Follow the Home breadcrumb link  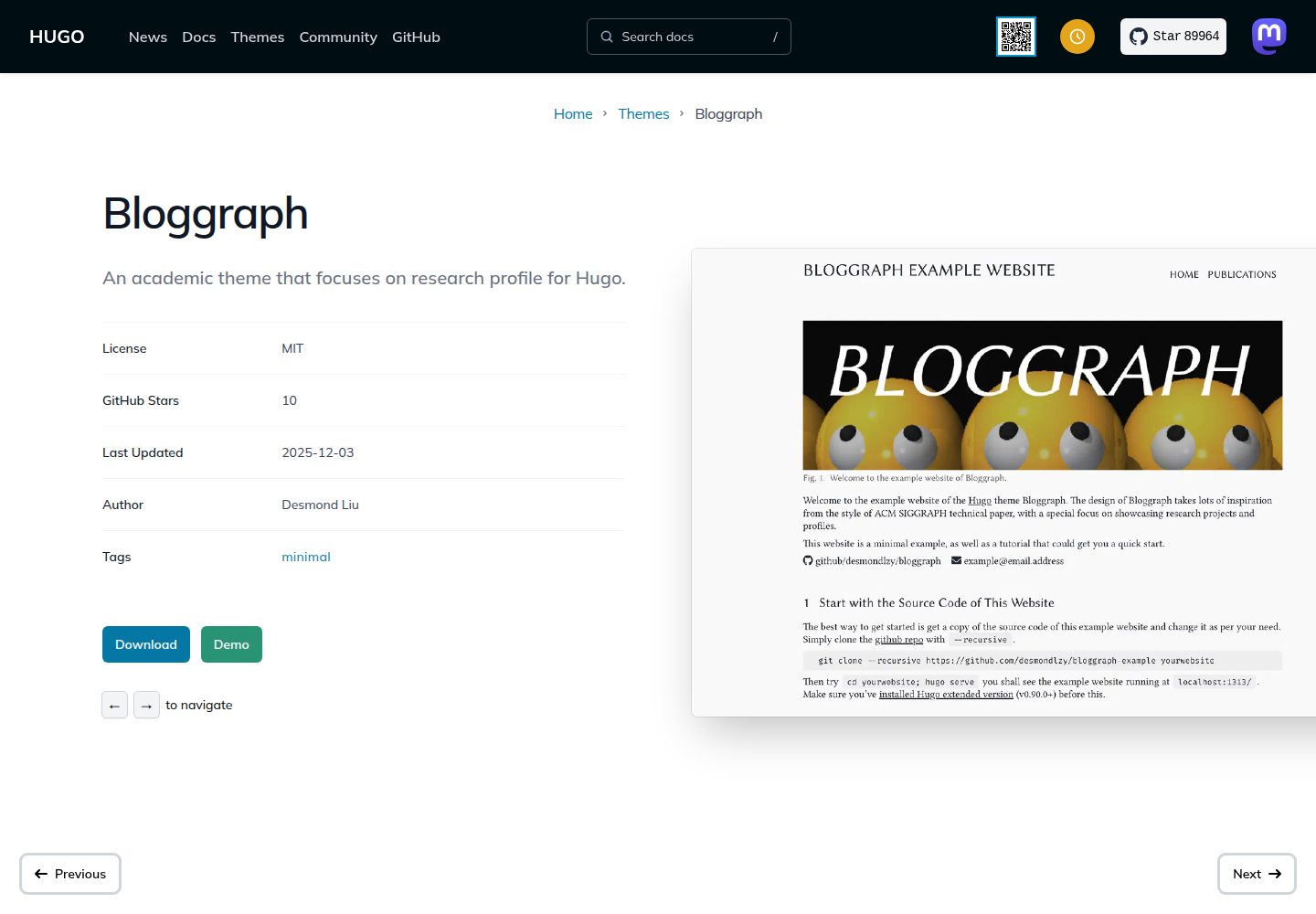[573, 113]
